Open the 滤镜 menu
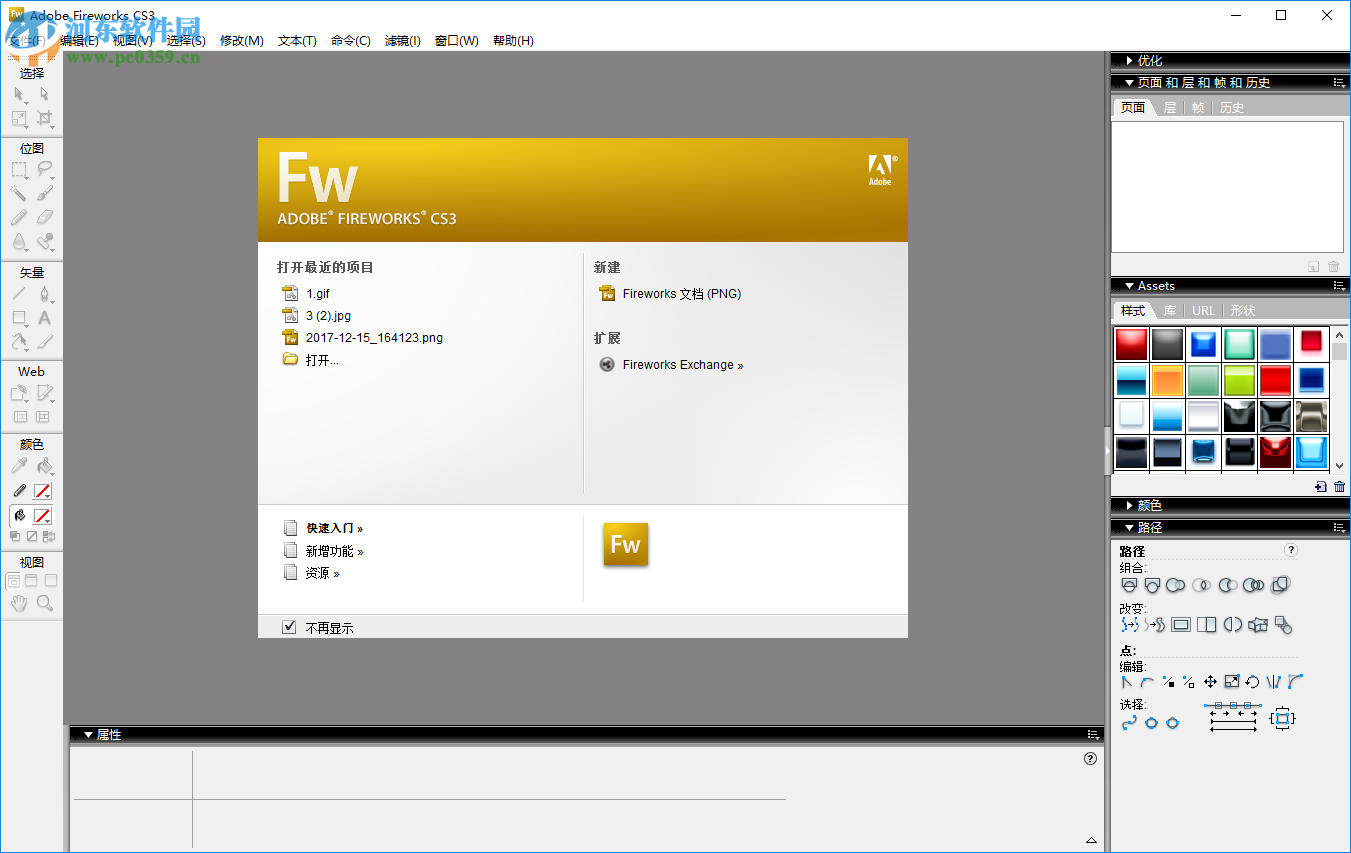 pos(403,41)
